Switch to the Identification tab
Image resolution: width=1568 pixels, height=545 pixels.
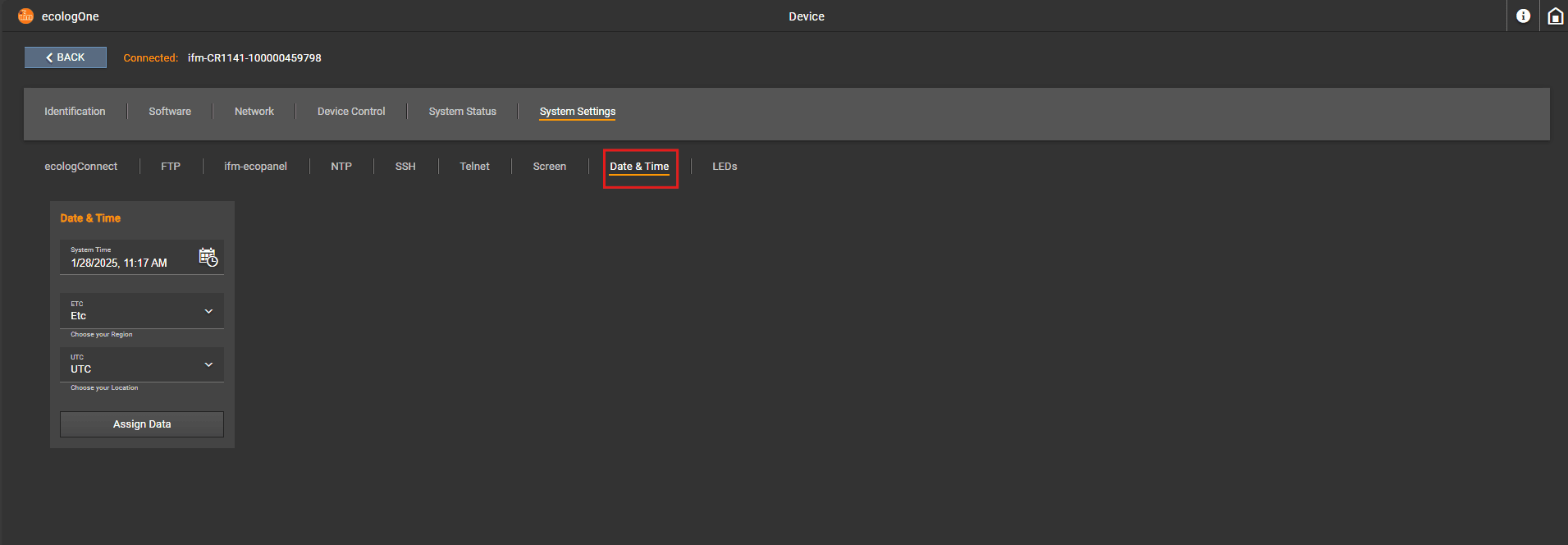click(75, 112)
